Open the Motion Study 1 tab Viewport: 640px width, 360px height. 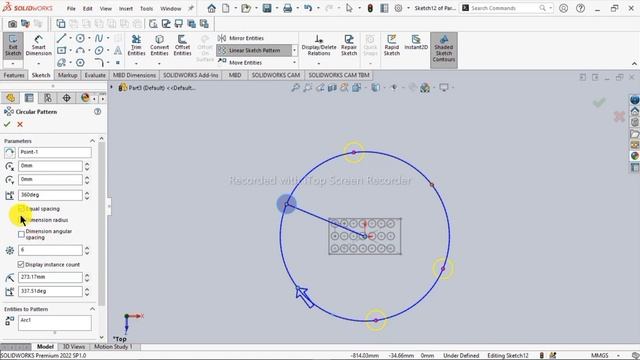click(113, 347)
